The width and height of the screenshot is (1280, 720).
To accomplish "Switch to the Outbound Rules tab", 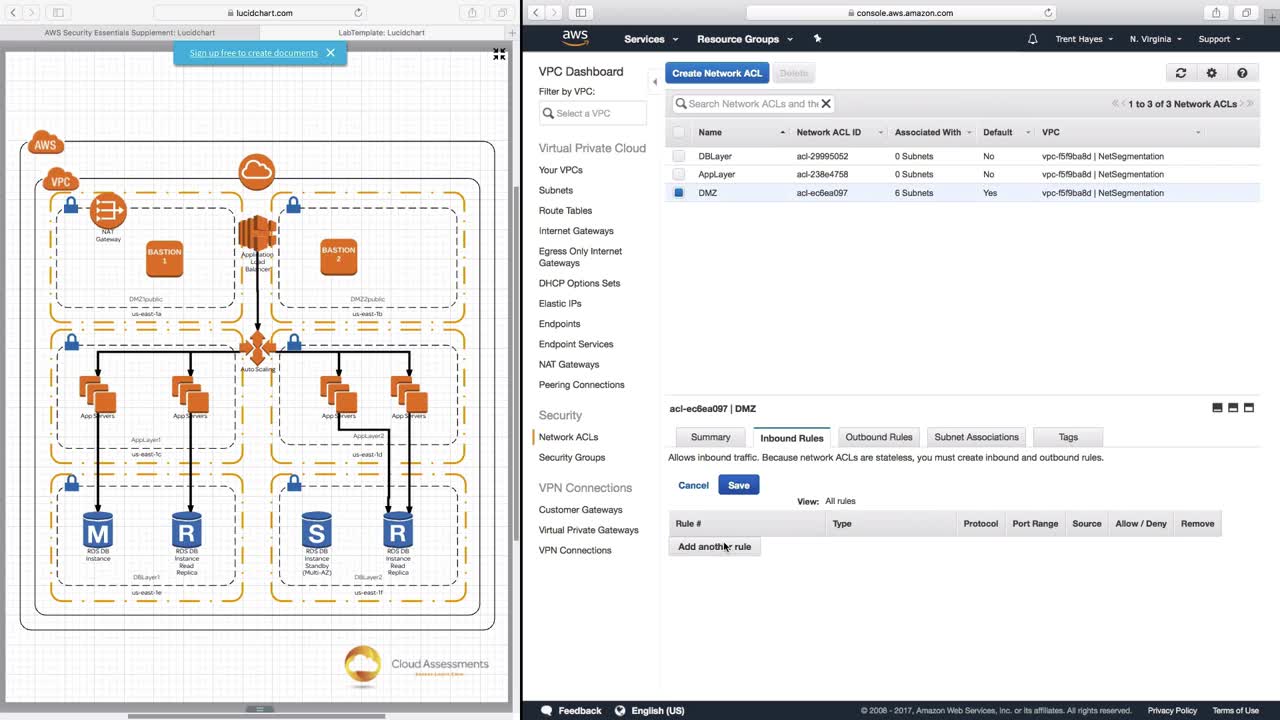I will coord(878,437).
